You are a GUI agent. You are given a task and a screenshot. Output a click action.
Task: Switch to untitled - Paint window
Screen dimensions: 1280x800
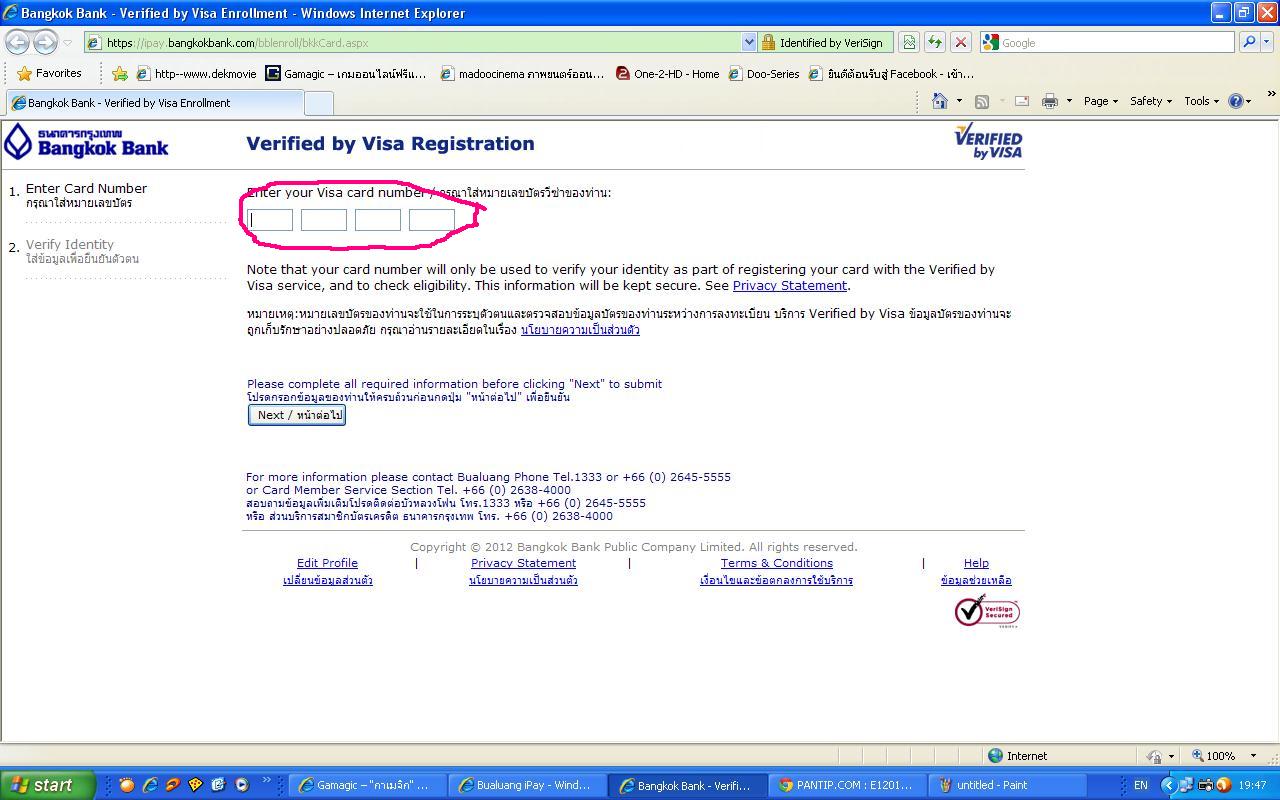1006,785
